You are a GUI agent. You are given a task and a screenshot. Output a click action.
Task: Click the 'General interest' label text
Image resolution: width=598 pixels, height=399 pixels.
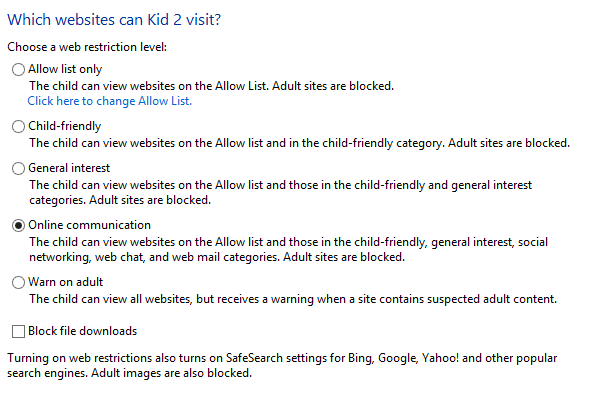69,168
